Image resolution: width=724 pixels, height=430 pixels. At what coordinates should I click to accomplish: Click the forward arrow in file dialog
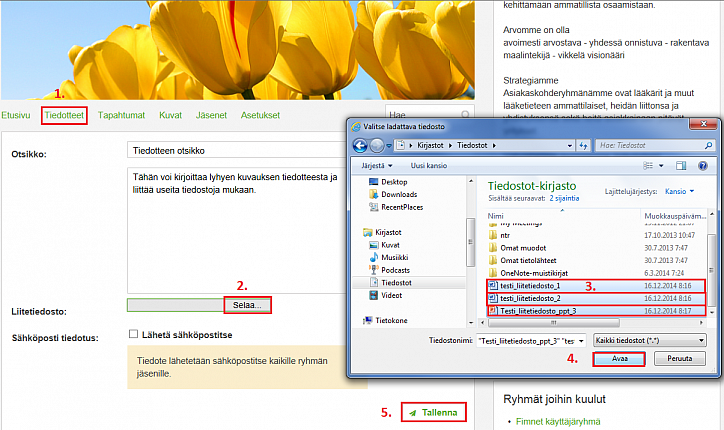(x=377, y=145)
